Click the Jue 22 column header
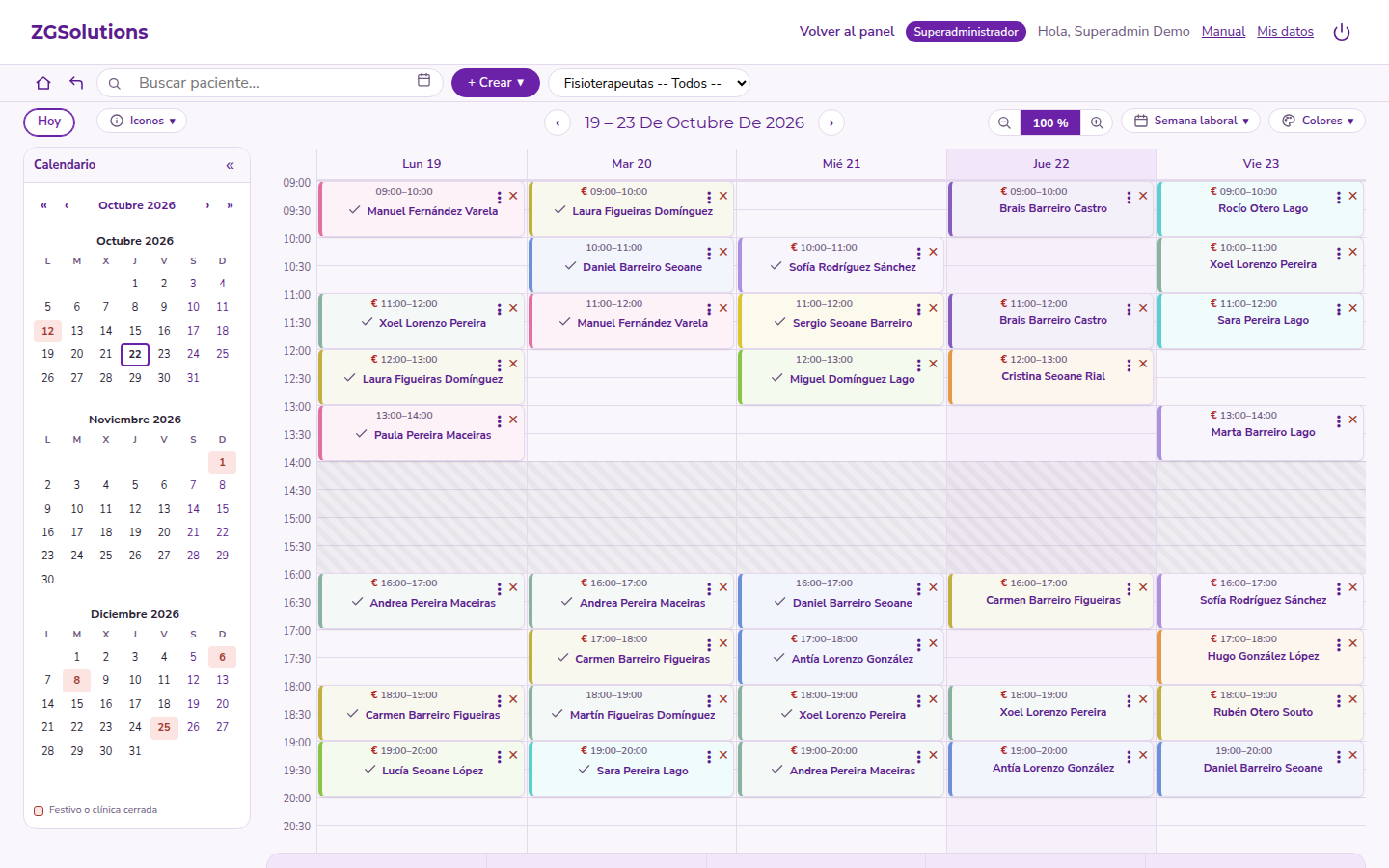The height and width of the screenshot is (868, 1389). click(1050, 164)
